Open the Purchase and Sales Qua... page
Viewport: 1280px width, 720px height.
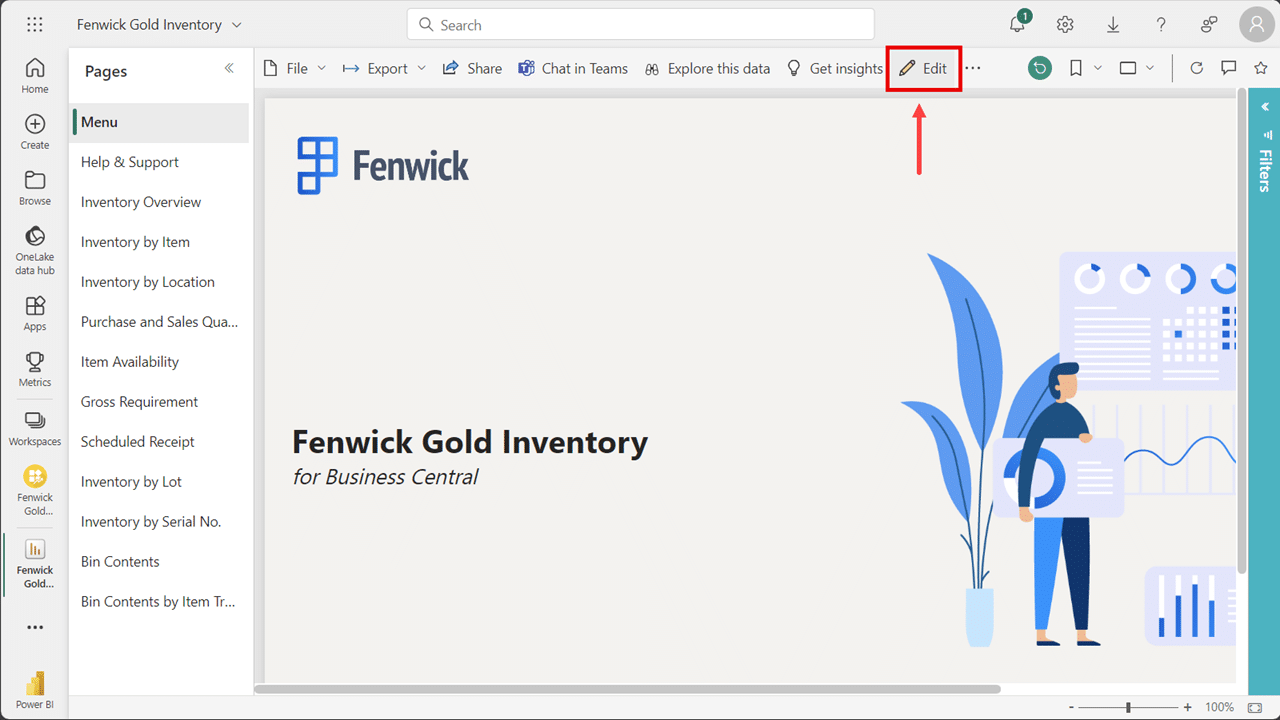point(160,322)
